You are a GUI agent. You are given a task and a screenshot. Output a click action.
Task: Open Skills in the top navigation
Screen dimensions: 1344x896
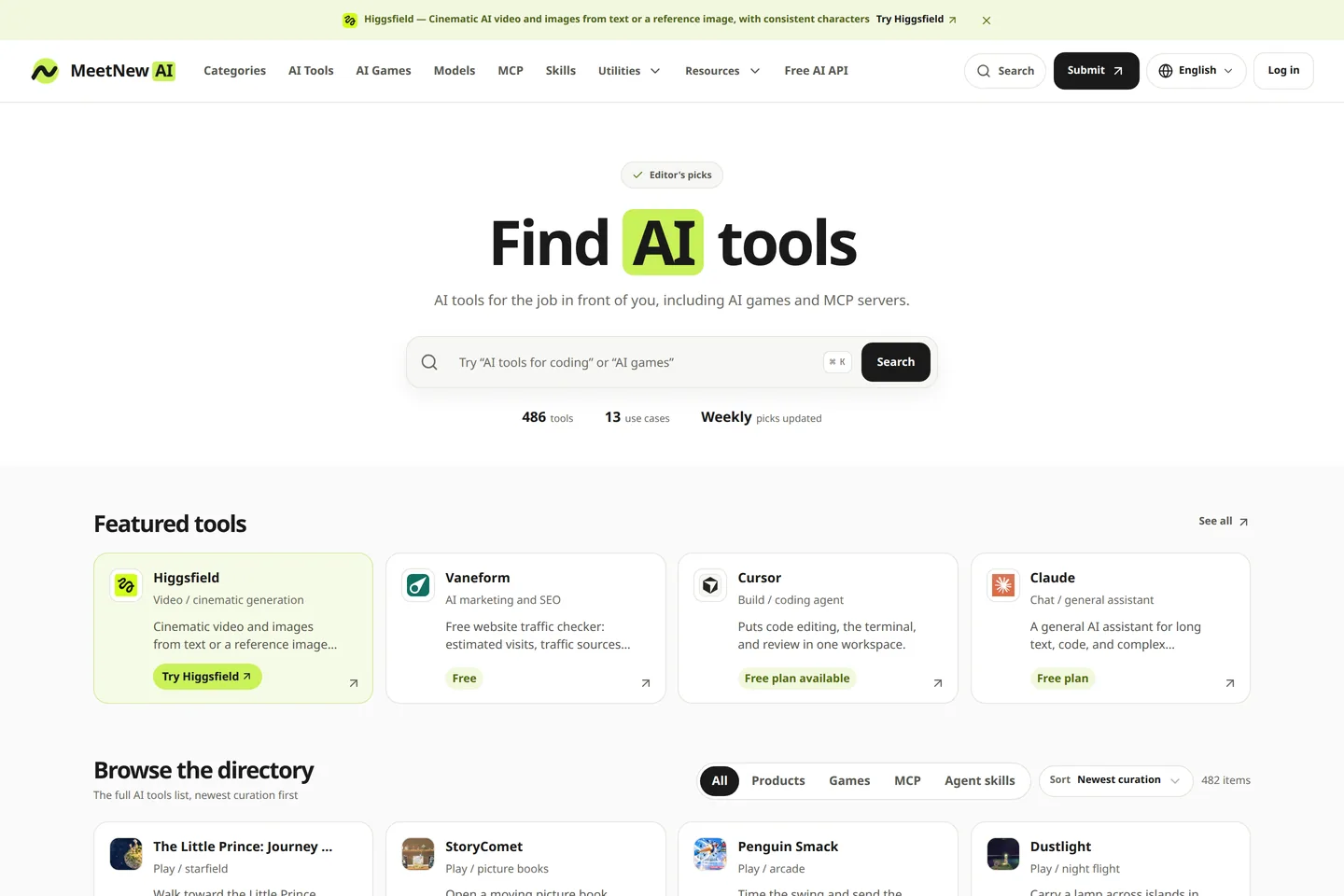point(561,71)
